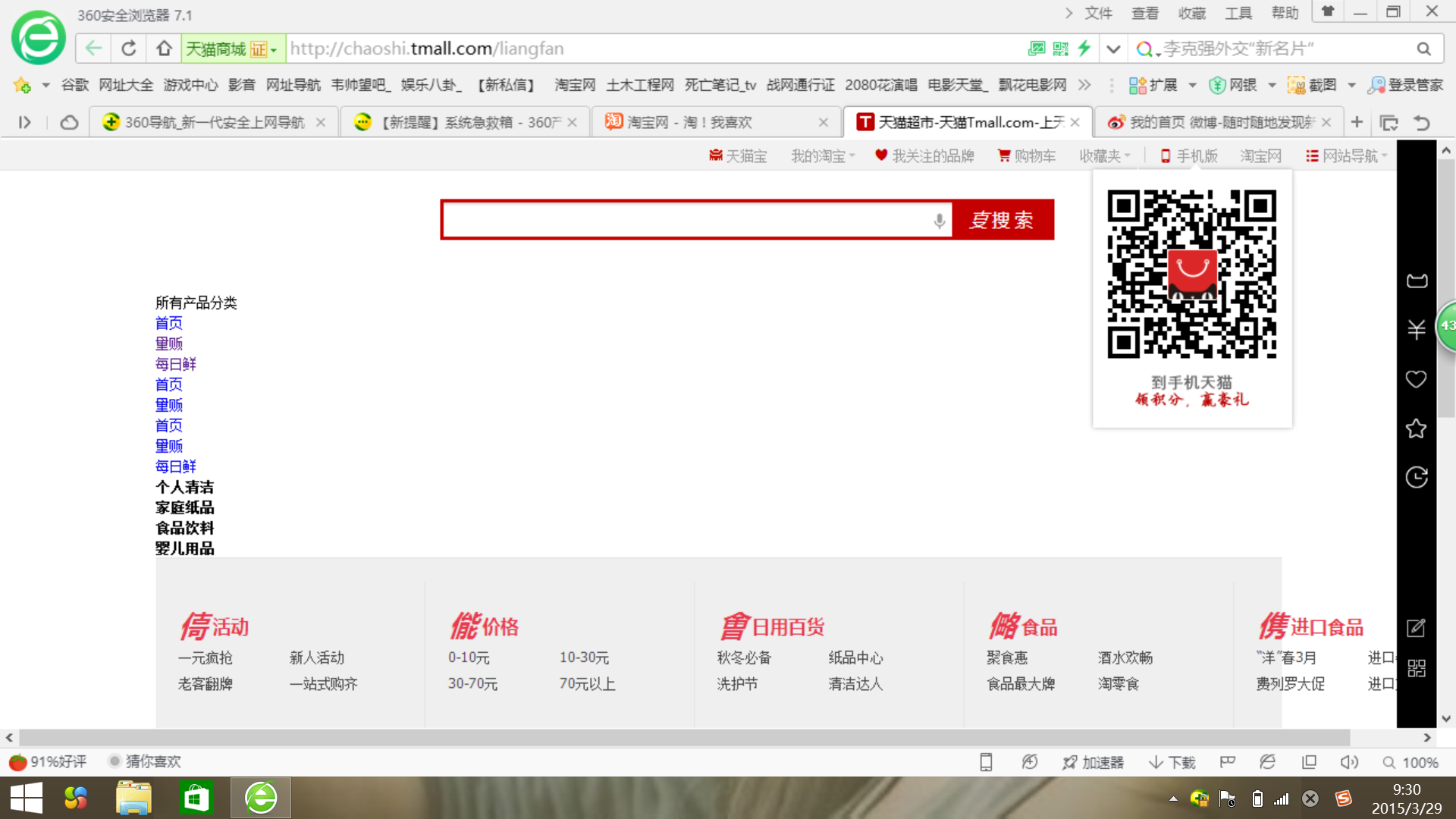Expand the address bar history dropdown
The width and height of the screenshot is (1456, 819).
coord(1112,49)
